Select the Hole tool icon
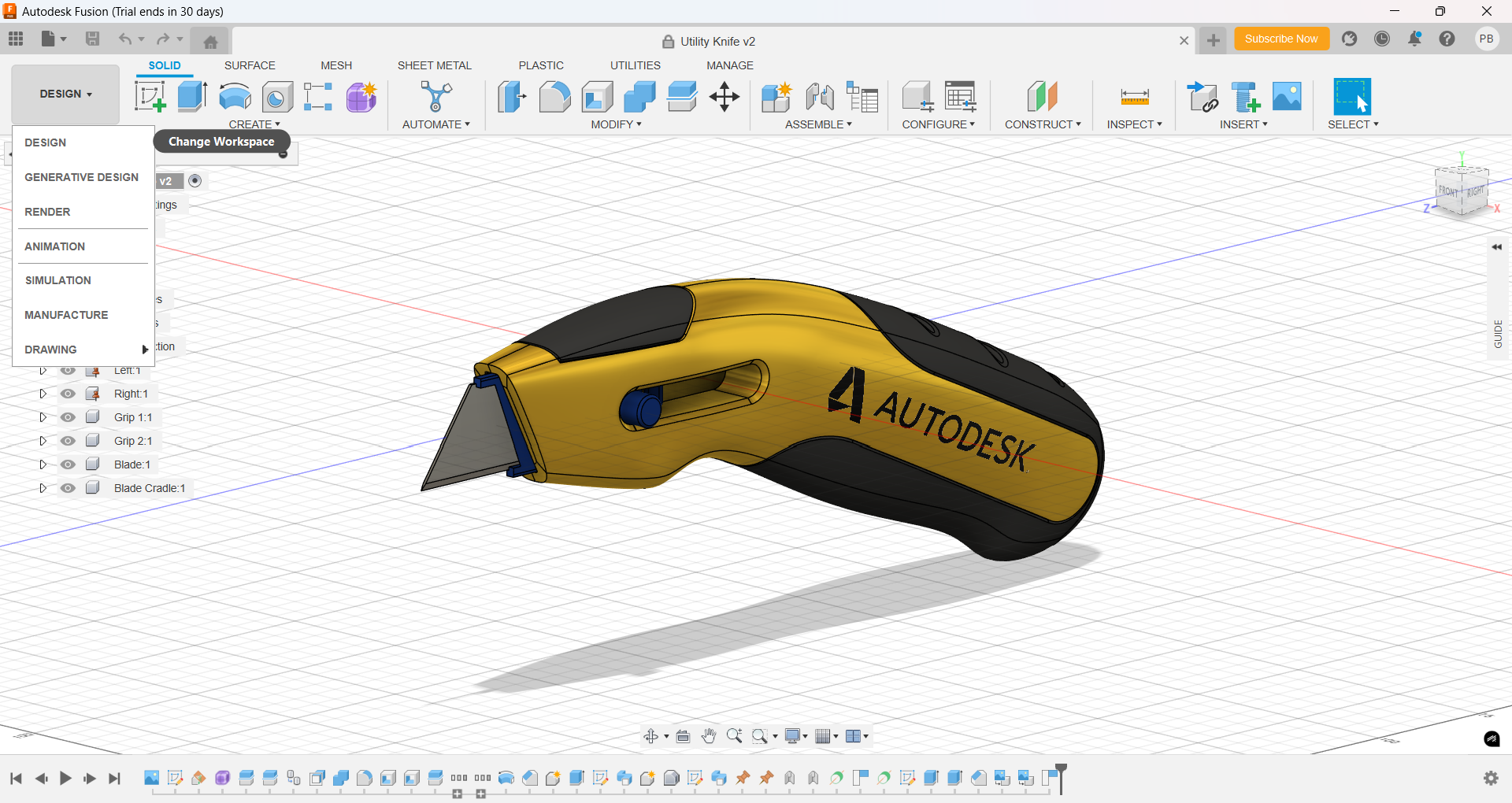This screenshot has width=1512, height=803. pyautogui.click(x=277, y=97)
